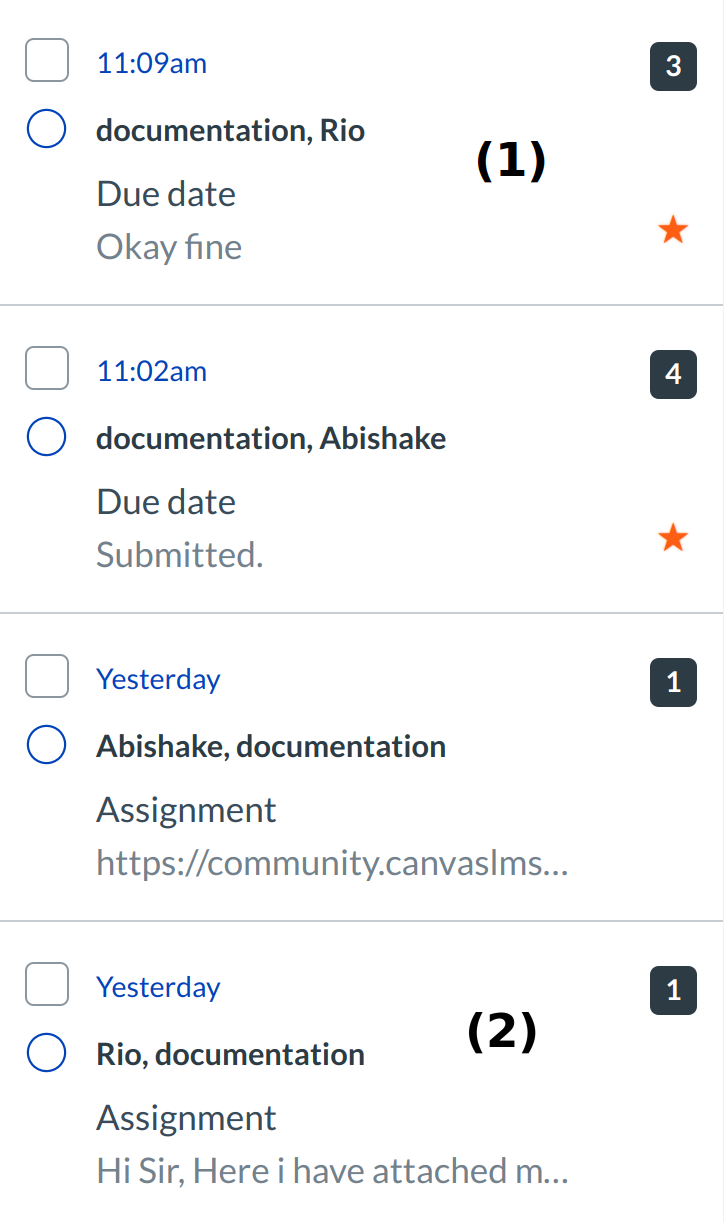Mark the checkbox above "Rio, documentation"

47,985
